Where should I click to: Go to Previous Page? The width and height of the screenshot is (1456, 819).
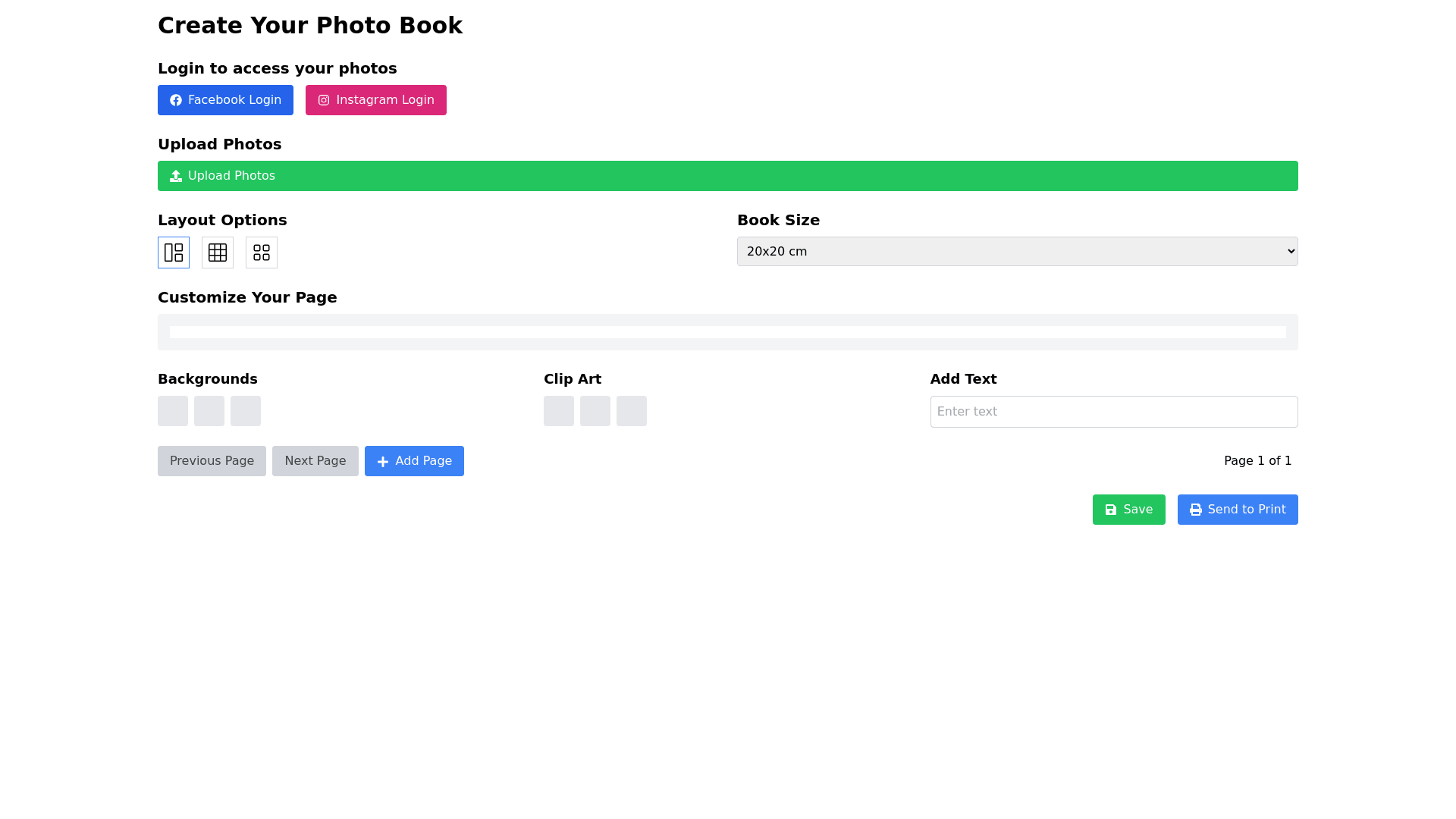(x=212, y=461)
